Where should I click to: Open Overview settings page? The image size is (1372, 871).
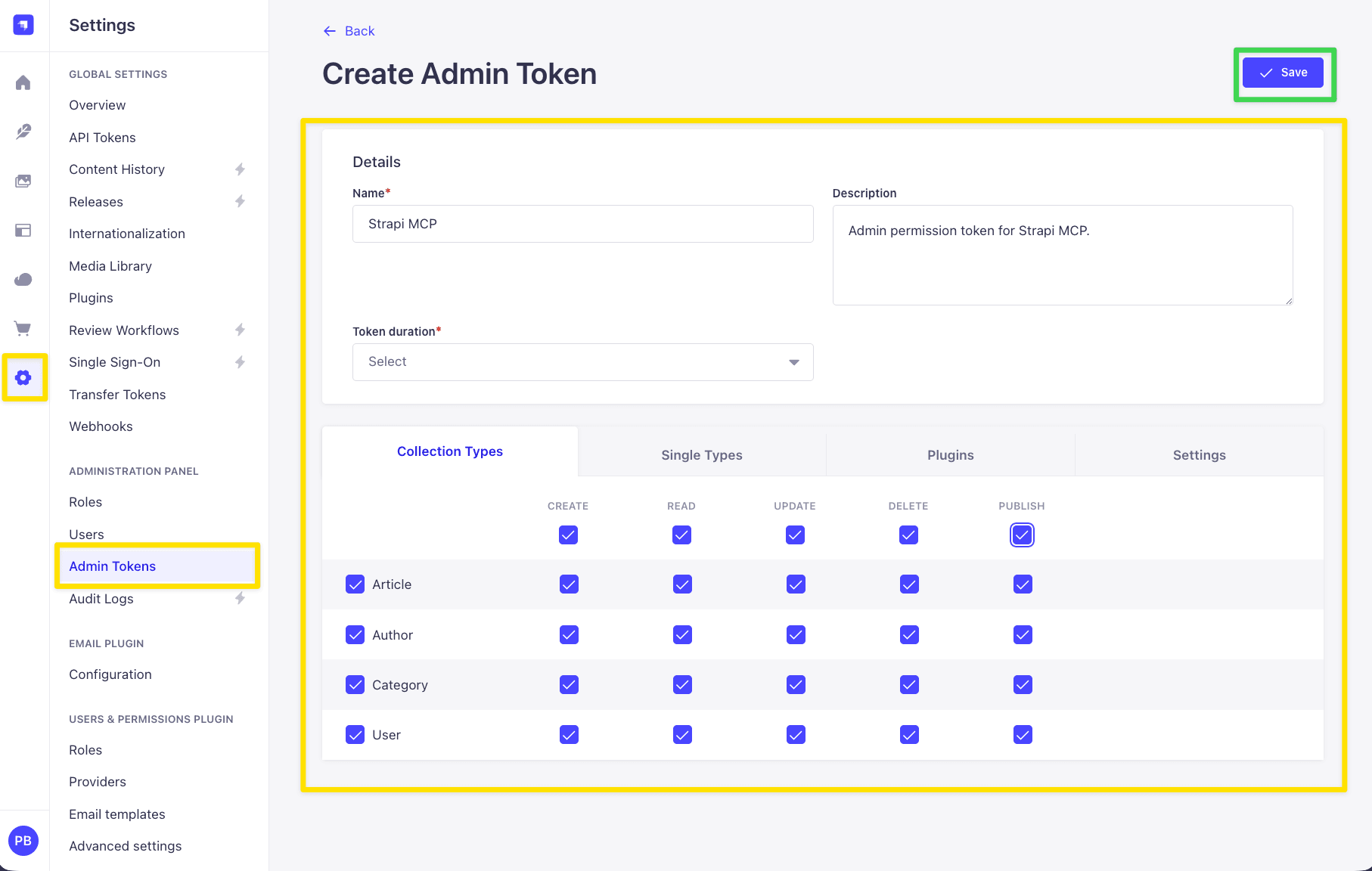click(x=98, y=105)
